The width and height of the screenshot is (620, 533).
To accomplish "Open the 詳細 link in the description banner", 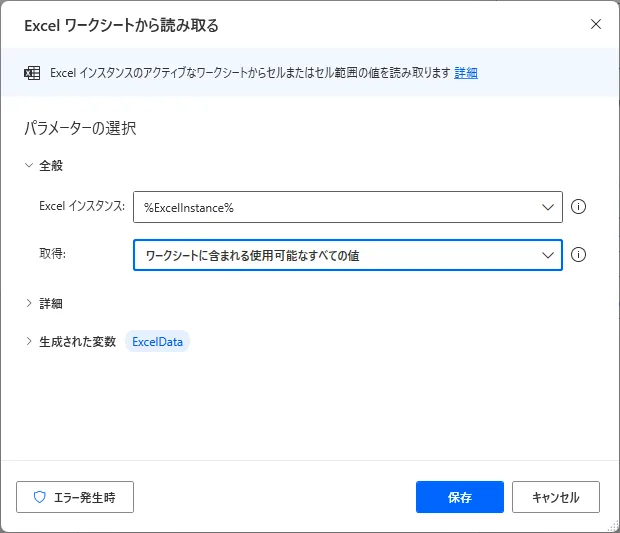I will [466, 73].
